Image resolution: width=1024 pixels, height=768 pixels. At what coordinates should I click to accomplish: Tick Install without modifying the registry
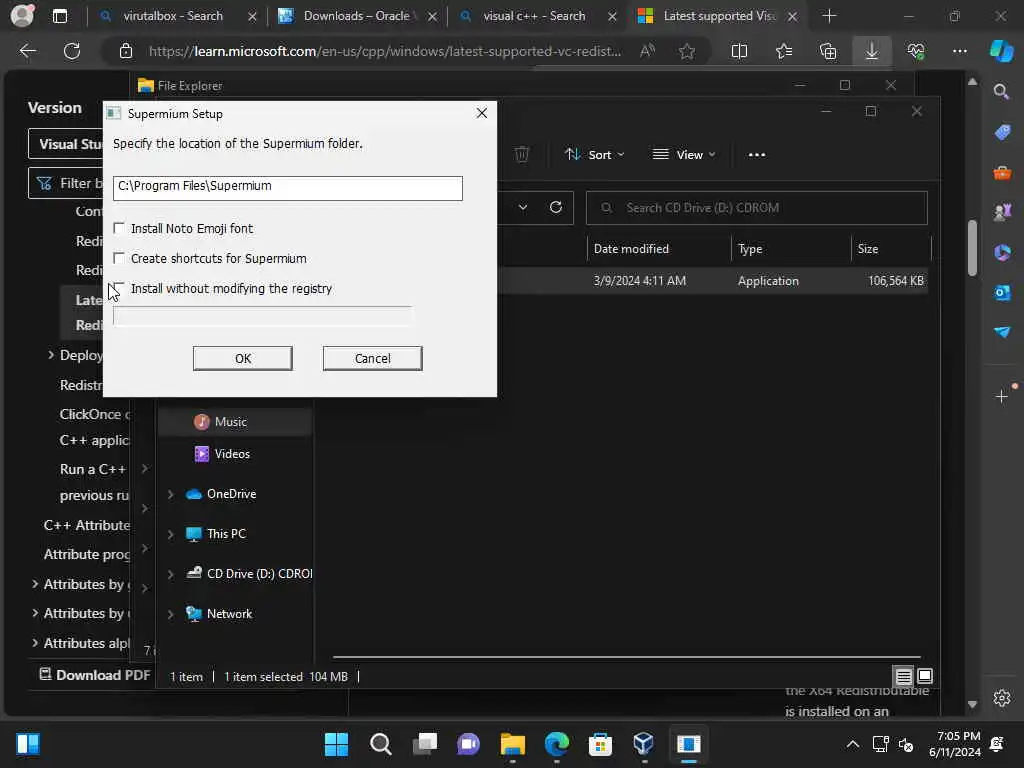119,288
